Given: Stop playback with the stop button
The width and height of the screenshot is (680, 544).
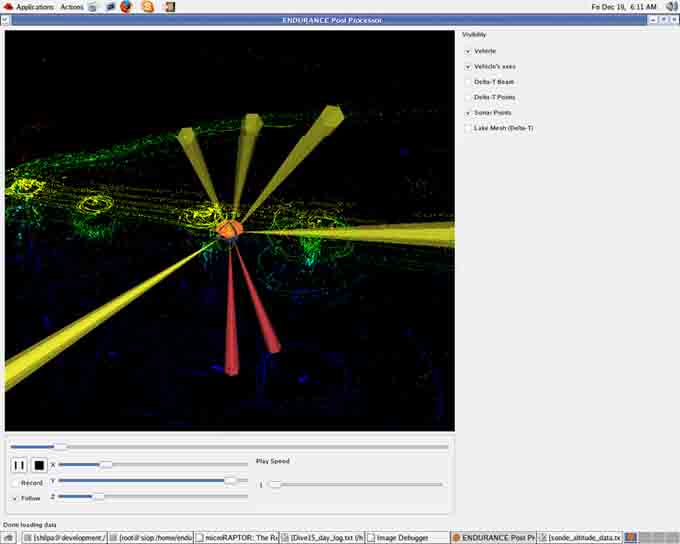Looking at the screenshot, I should (x=39, y=465).
